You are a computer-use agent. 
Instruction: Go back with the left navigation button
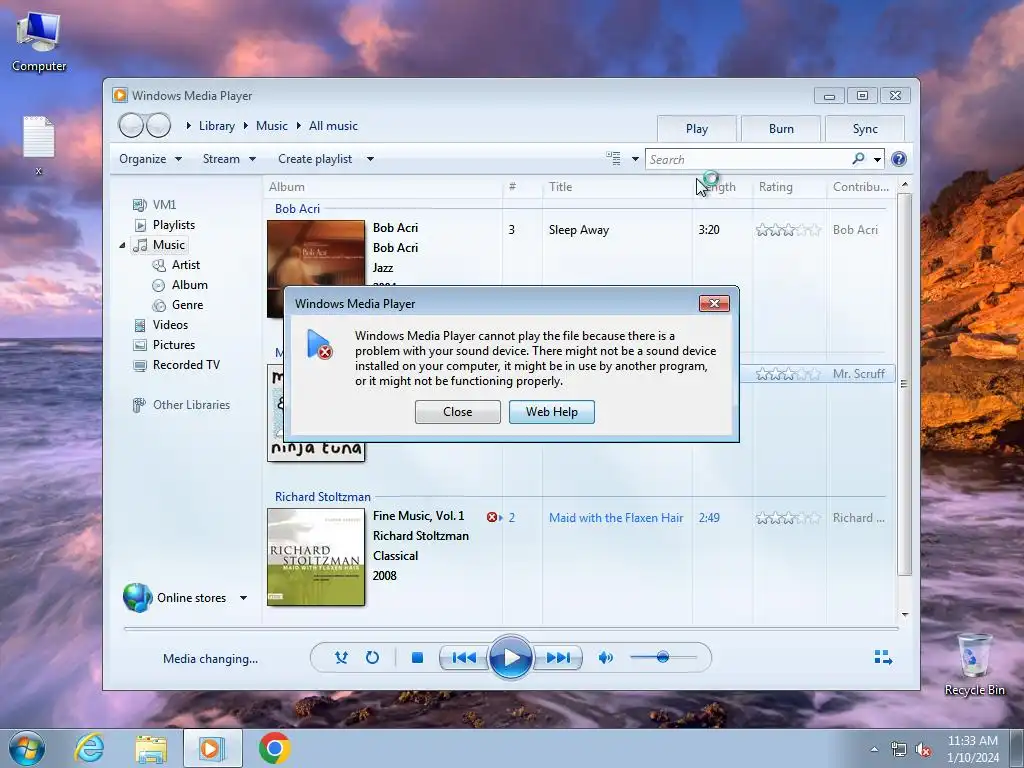[131, 125]
